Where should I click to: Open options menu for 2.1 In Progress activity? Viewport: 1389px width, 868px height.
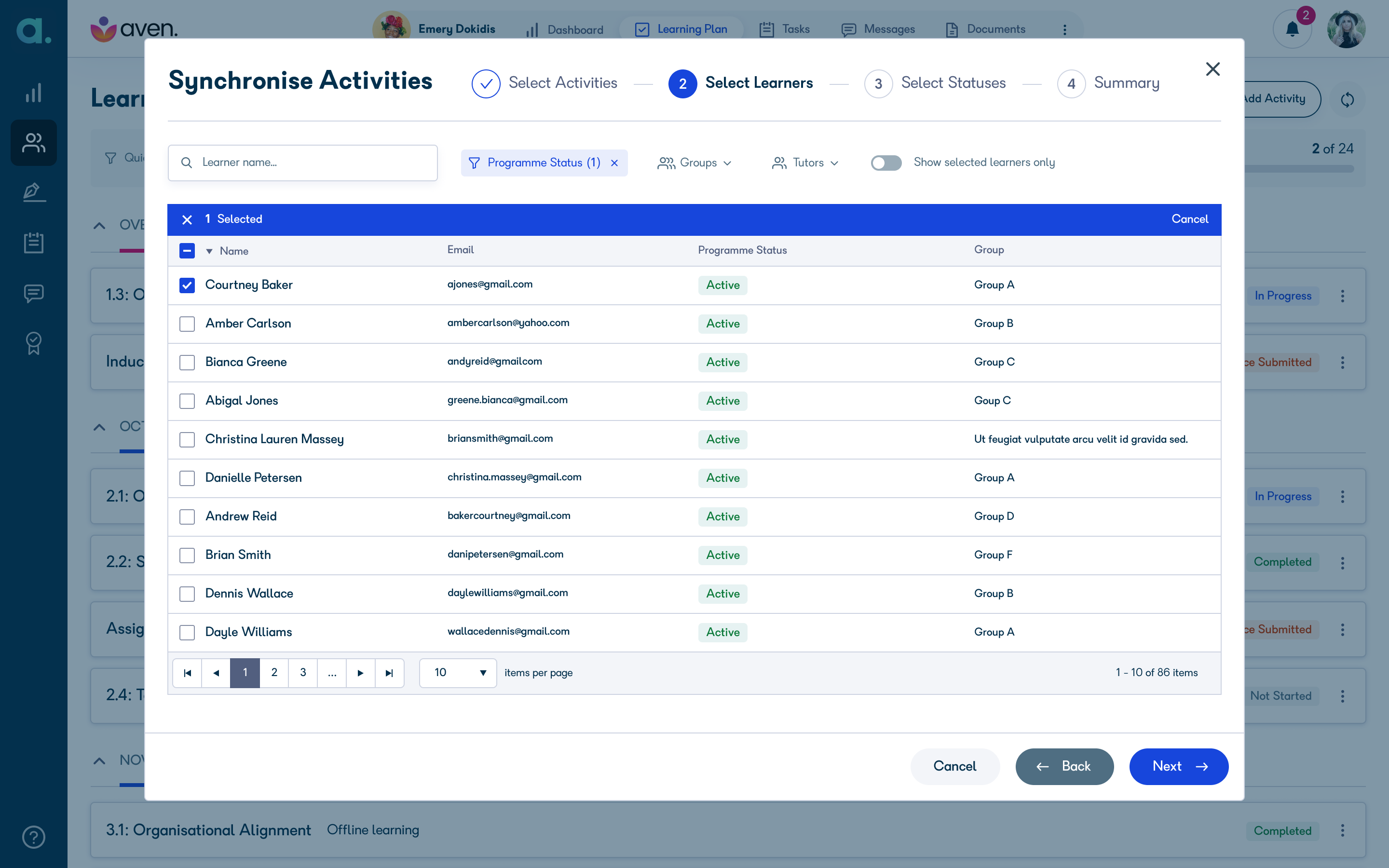click(1343, 497)
